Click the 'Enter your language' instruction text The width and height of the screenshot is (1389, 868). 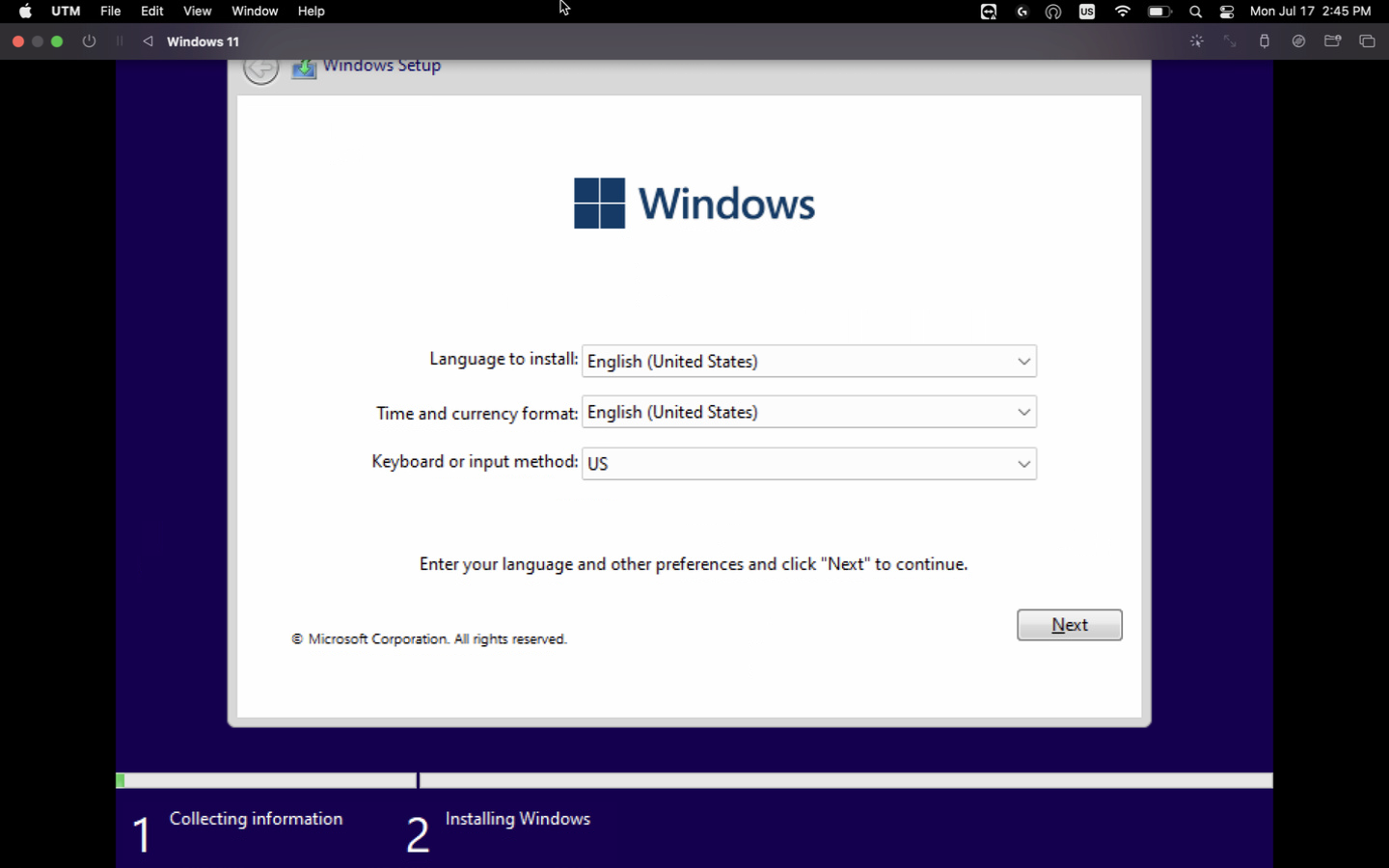click(x=694, y=564)
